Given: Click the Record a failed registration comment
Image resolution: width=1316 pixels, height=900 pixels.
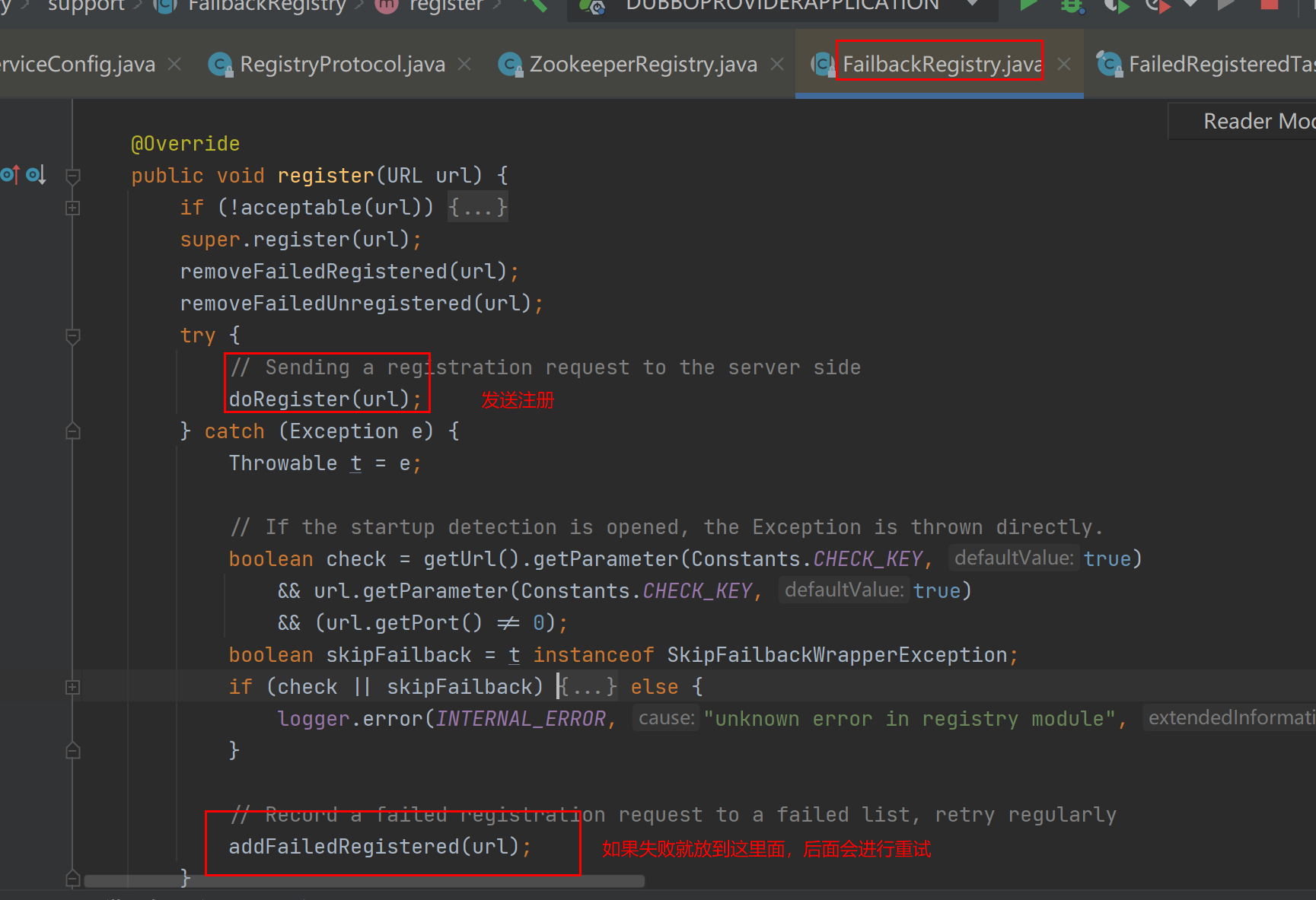Looking at the screenshot, I should pyautogui.click(x=674, y=815).
